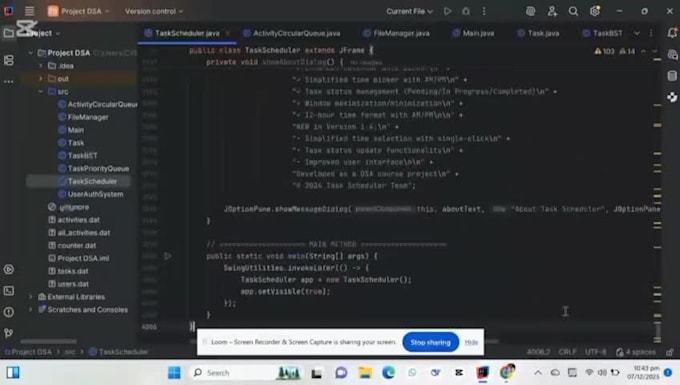Viewport: 680px width, 385px height.
Task: Open warnings inspection widget showing 103
Action: pos(605,51)
